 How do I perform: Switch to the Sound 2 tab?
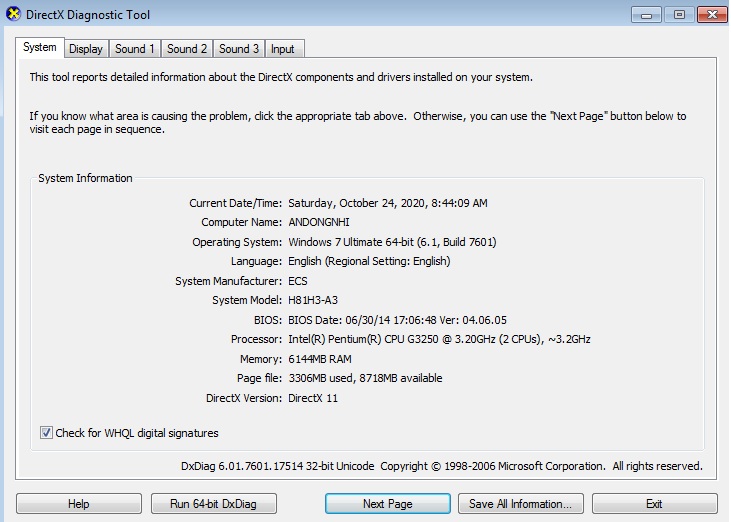coord(187,49)
